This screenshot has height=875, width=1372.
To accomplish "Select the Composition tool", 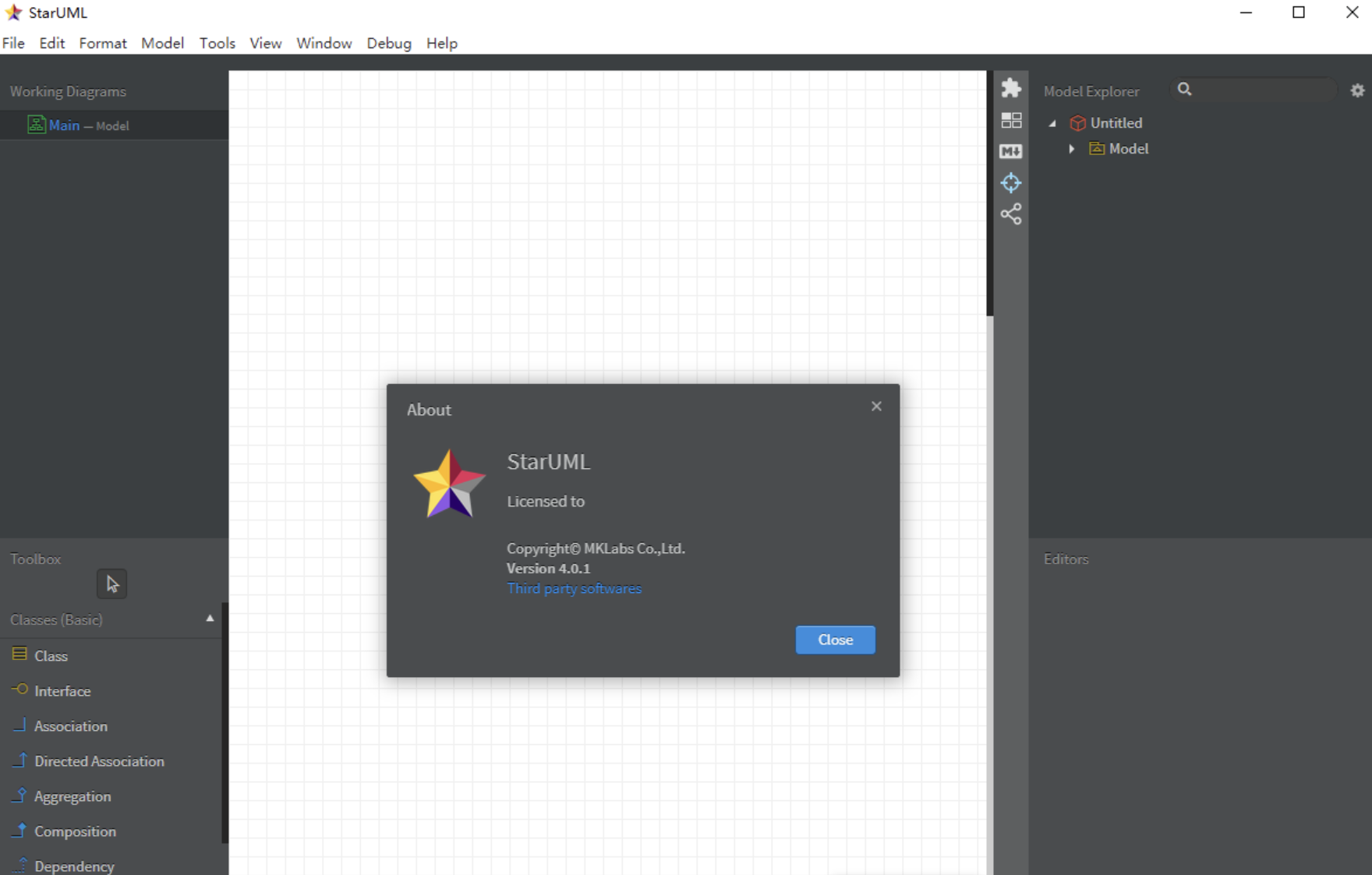I will 76,831.
